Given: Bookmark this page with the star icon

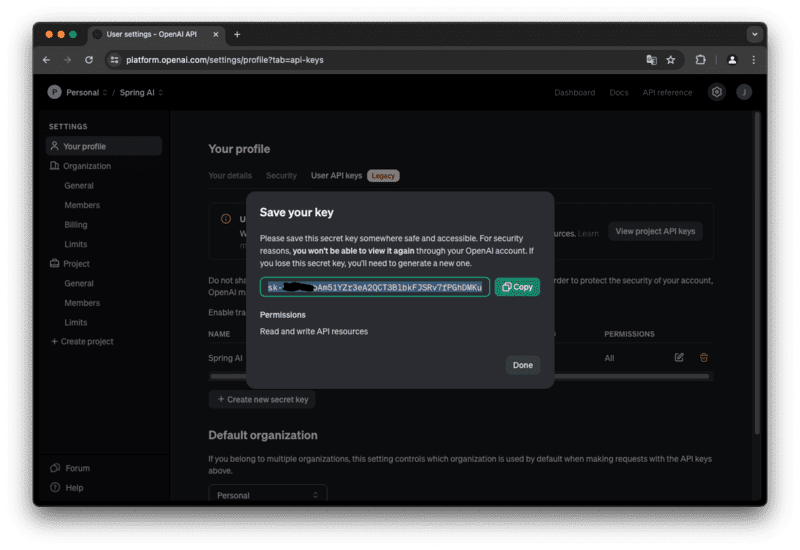Looking at the screenshot, I should click(671, 60).
